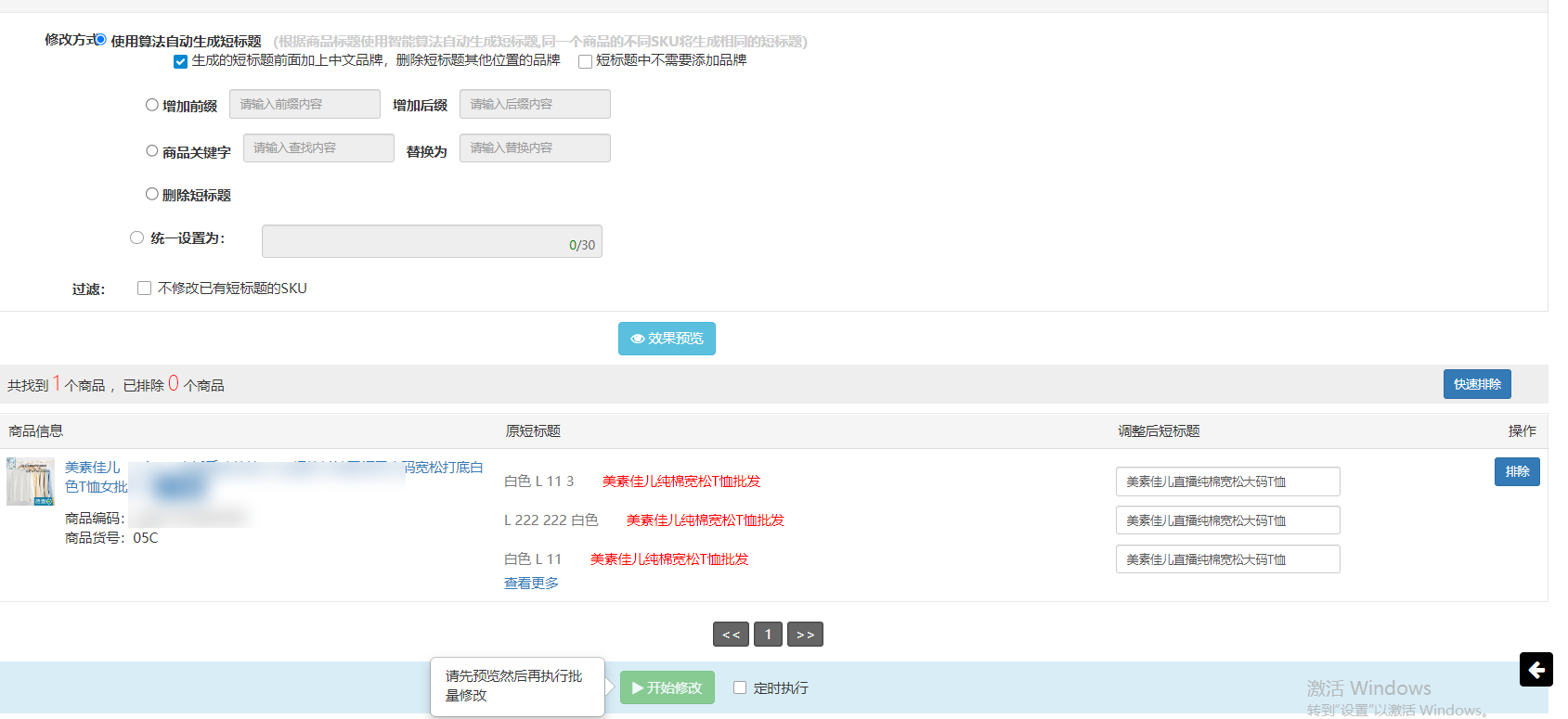1568x719 pixels.
Task: Select 使用算法自动生成短标题 radio option
Action: click(x=100, y=40)
